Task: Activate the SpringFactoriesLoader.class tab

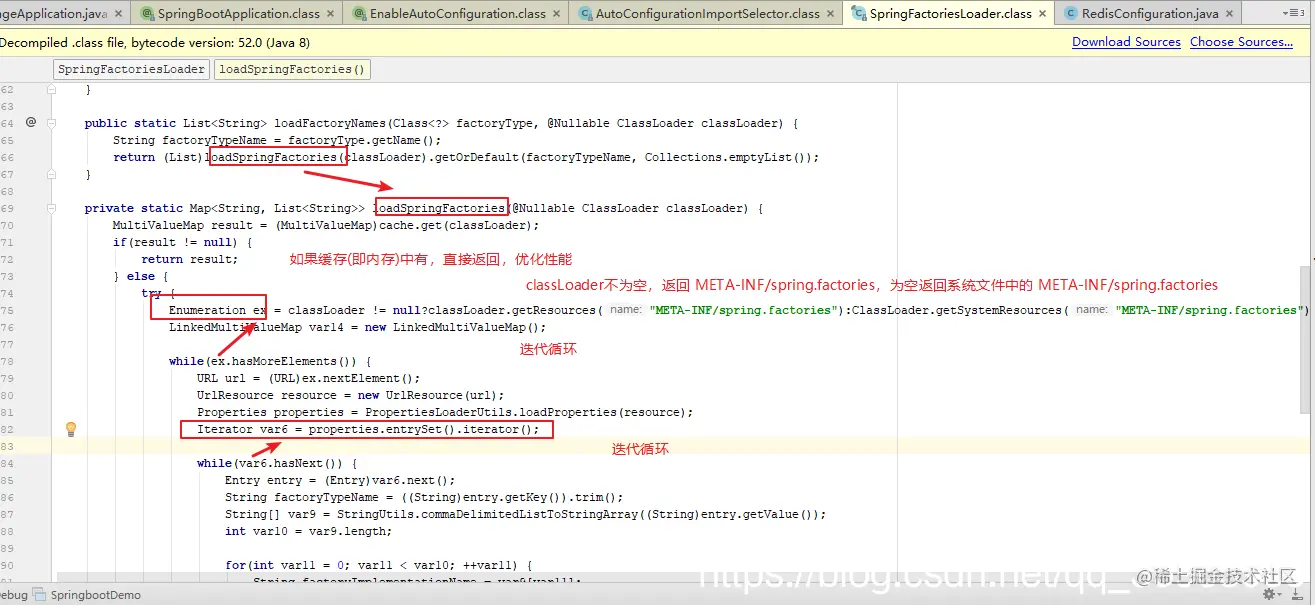Action: point(950,14)
